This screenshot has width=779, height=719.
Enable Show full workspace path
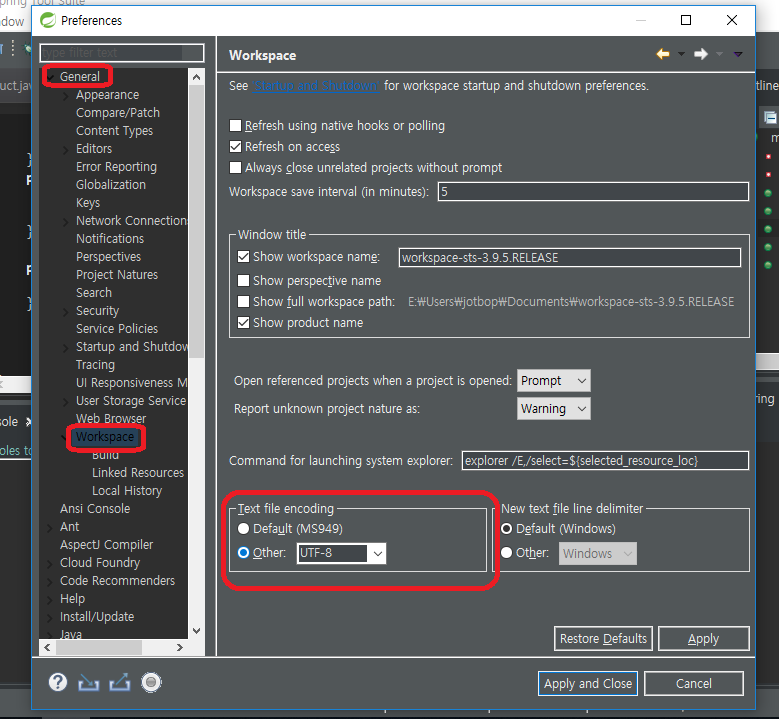(x=243, y=302)
